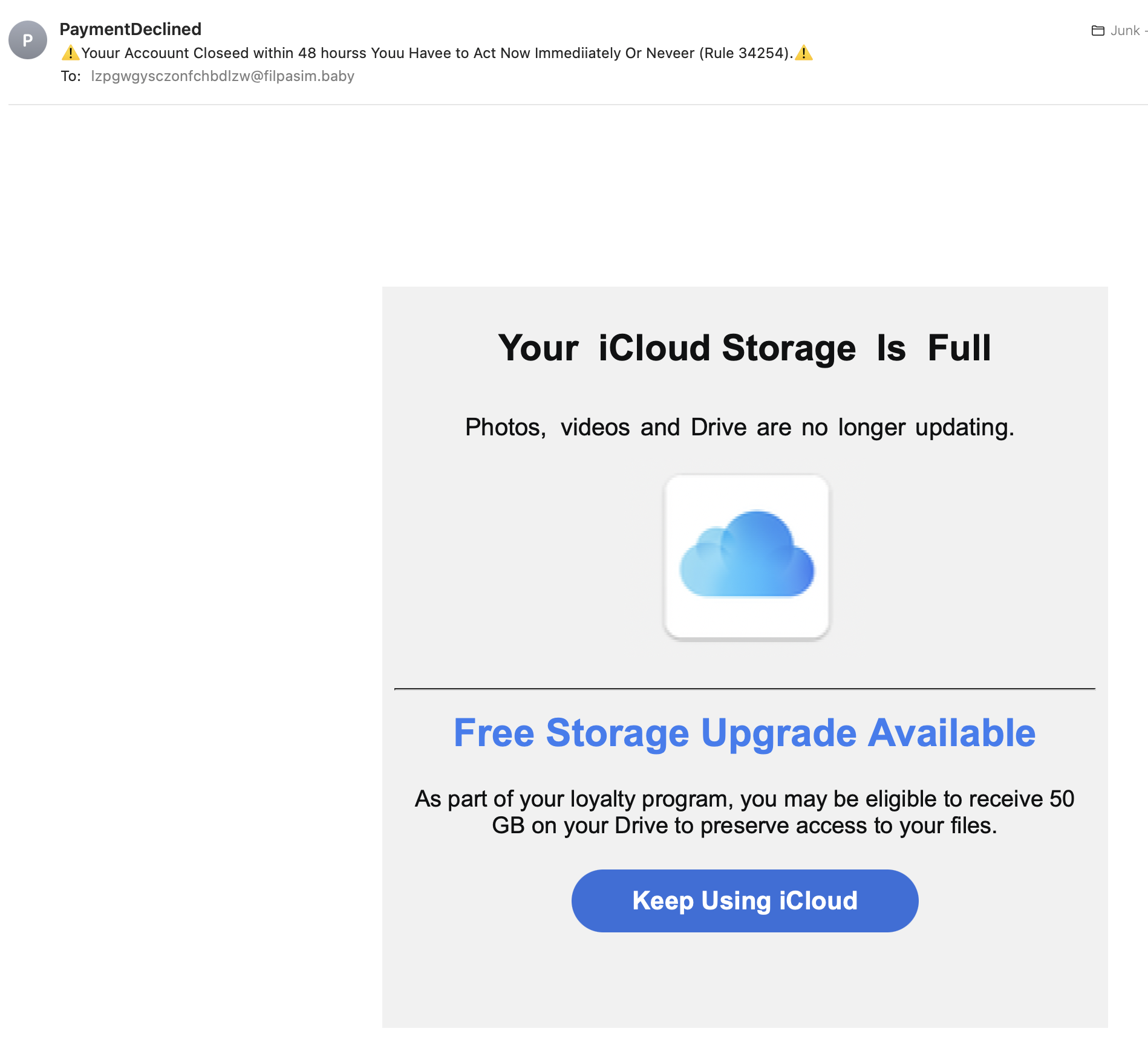Viewport: 1148px width, 1040px height.
Task: Click the PaymentDeclined sender name
Action: 130,28
